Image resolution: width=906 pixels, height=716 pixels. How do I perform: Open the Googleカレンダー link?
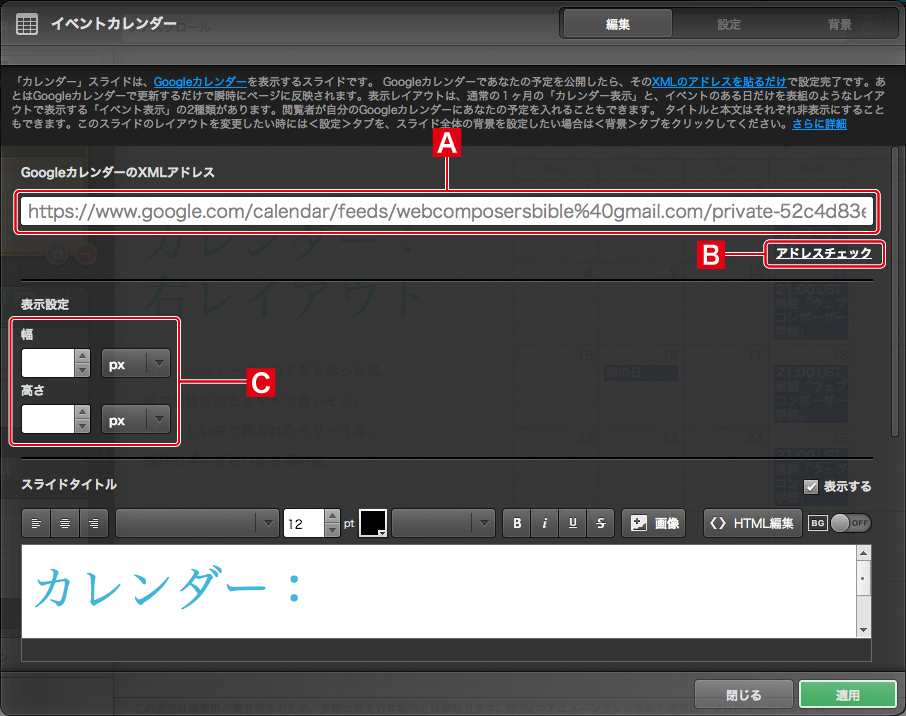tap(200, 82)
